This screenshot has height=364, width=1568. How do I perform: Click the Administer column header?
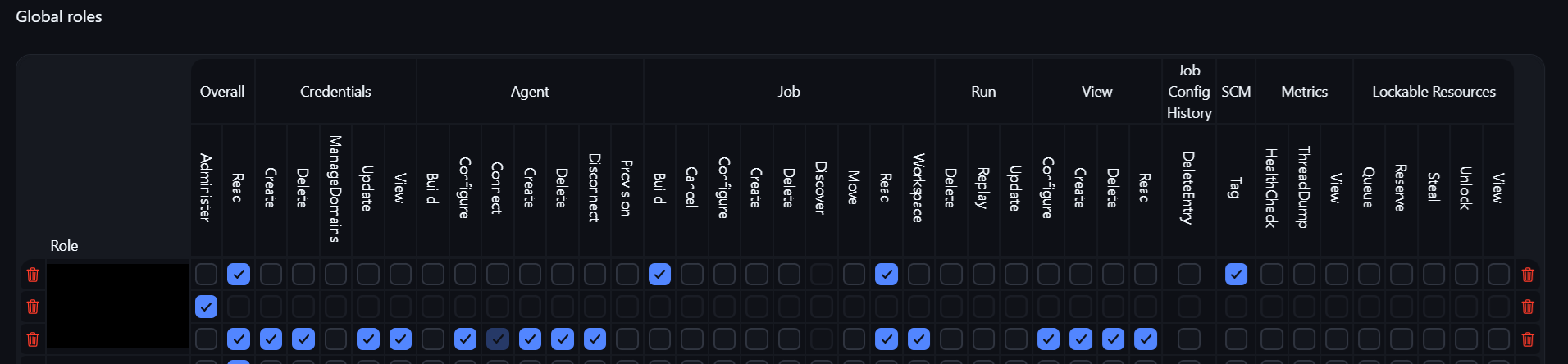[206, 188]
